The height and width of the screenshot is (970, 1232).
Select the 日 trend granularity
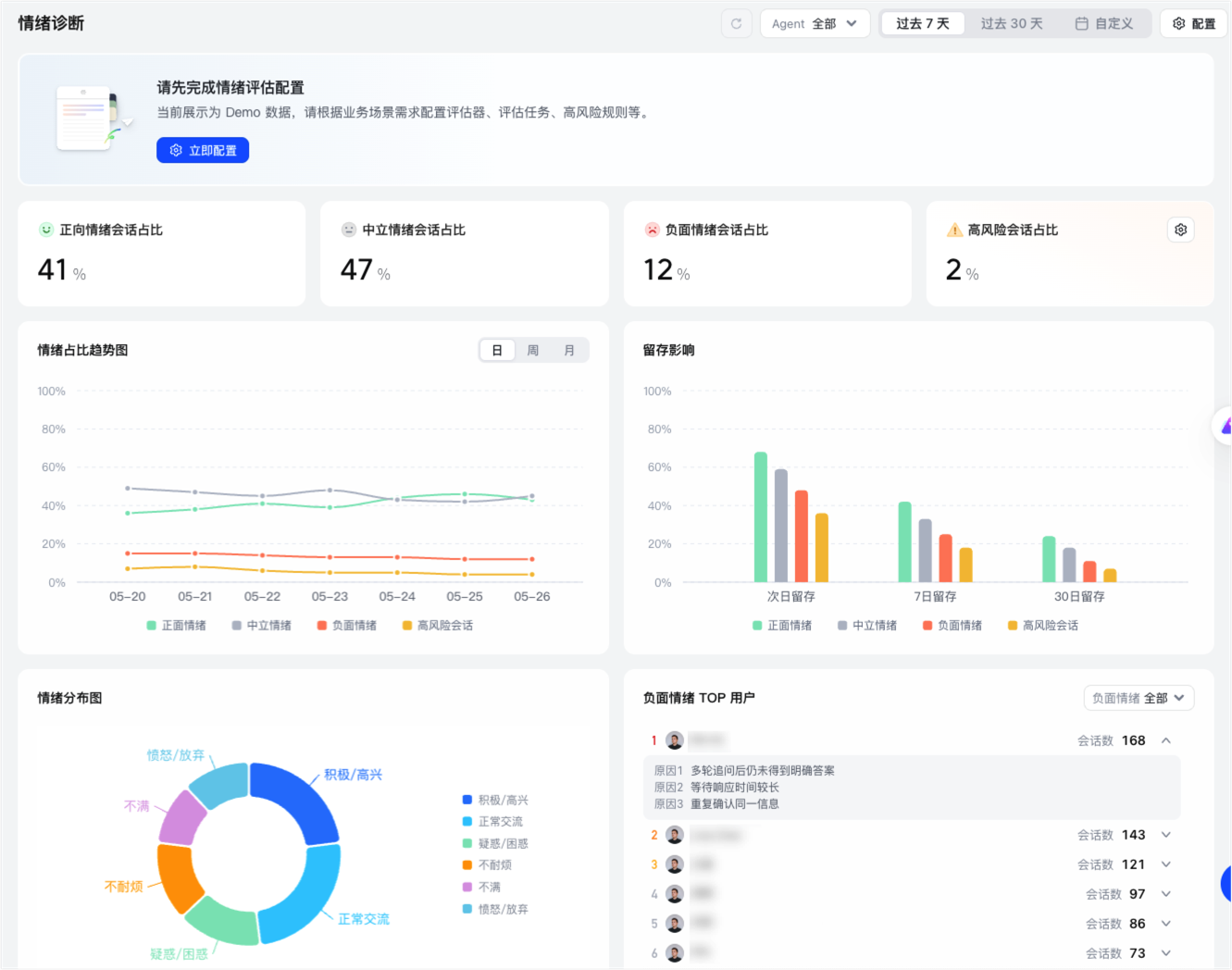(x=497, y=350)
